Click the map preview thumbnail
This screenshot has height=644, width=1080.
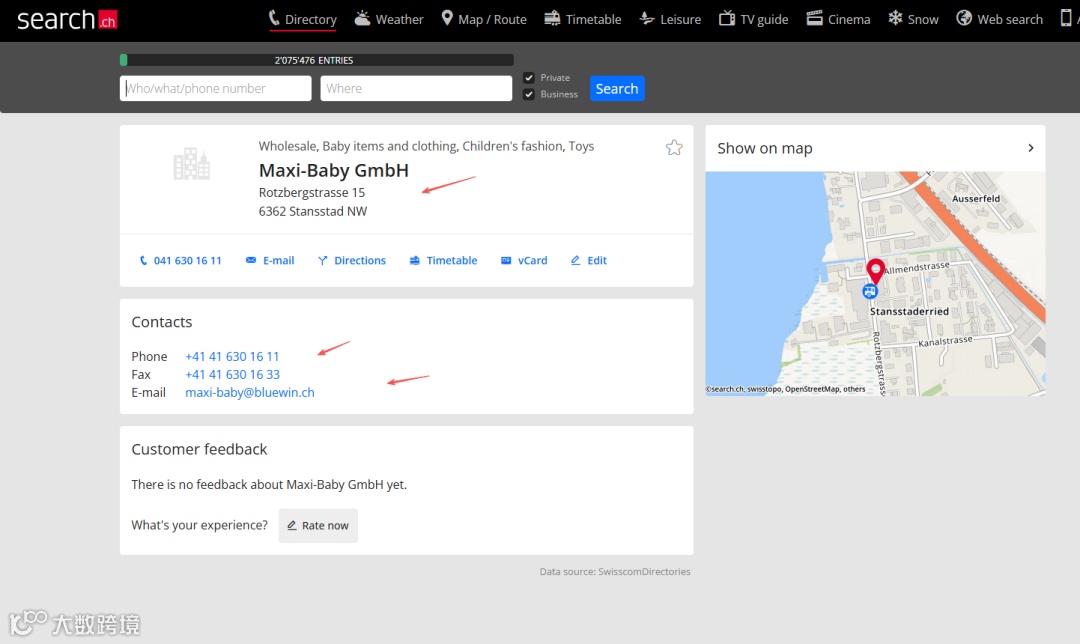point(875,284)
